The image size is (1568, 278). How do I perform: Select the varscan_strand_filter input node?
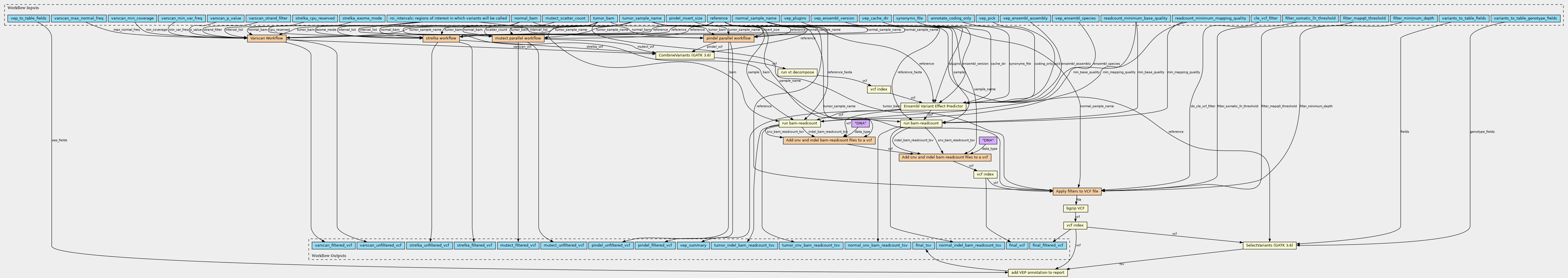coord(268,18)
